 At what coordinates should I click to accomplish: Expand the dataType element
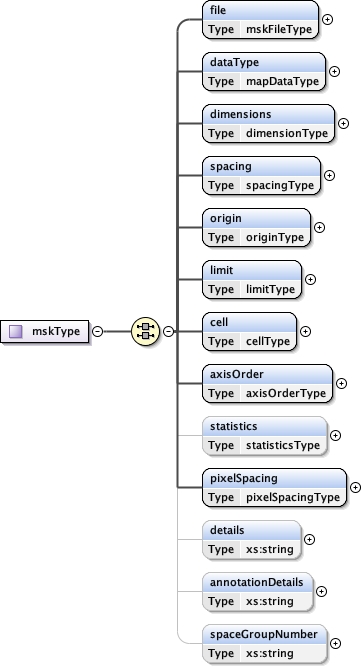point(334,72)
